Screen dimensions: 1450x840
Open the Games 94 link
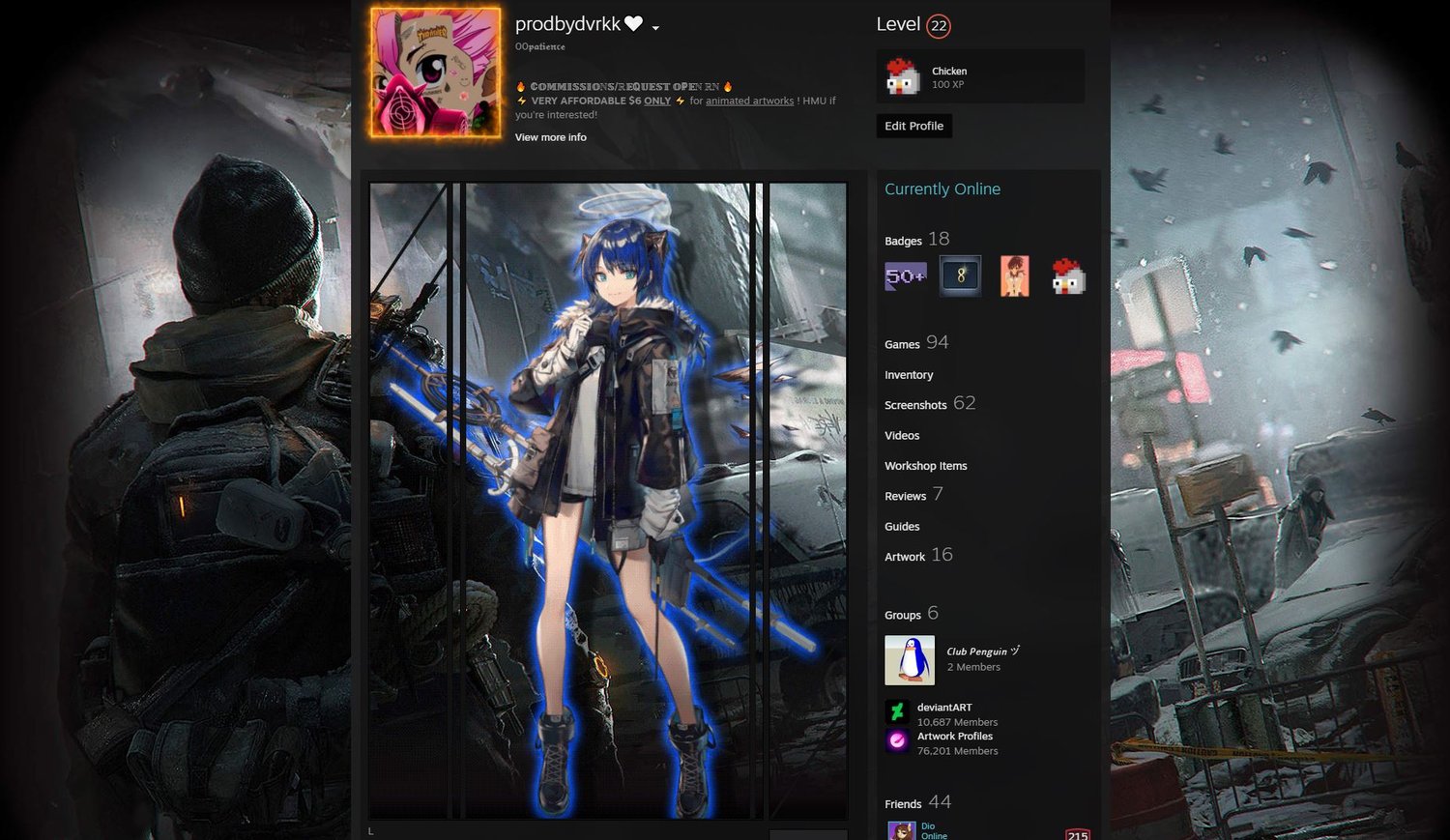point(916,343)
